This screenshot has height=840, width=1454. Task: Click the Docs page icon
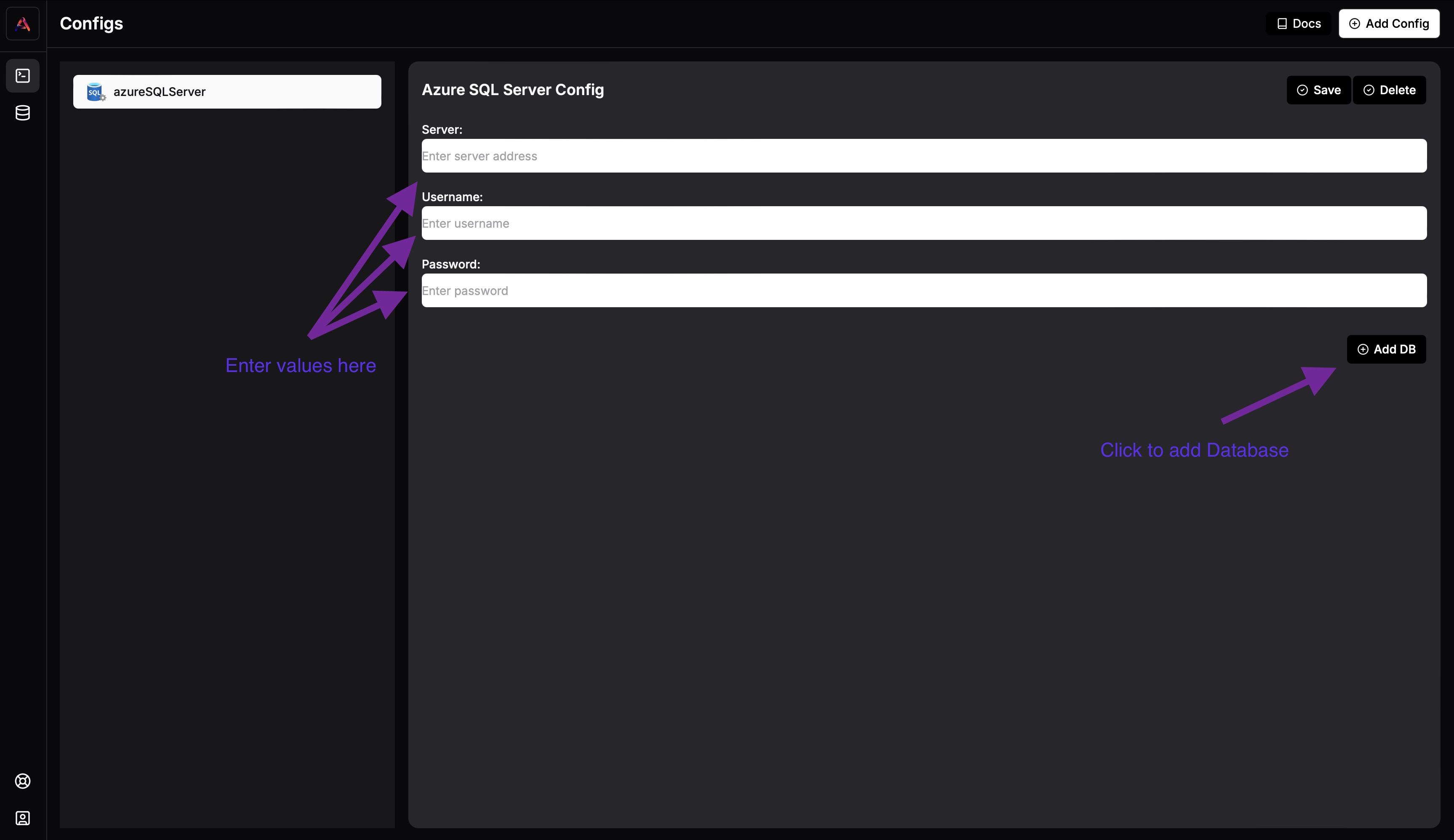tap(1282, 22)
